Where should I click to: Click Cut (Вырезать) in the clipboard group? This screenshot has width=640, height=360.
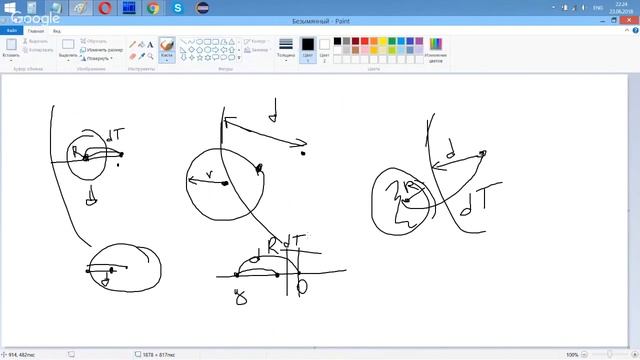[x=35, y=41]
